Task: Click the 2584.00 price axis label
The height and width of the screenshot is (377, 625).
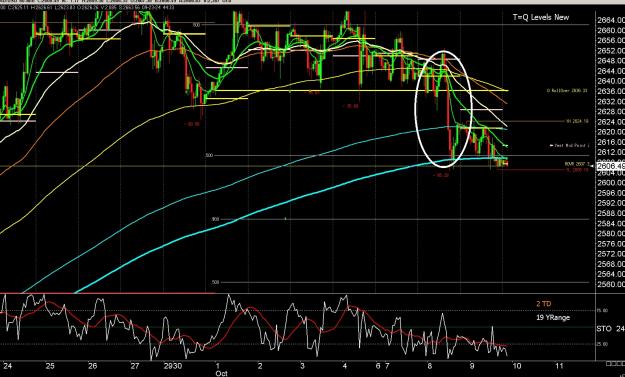Action: coord(611,223)
